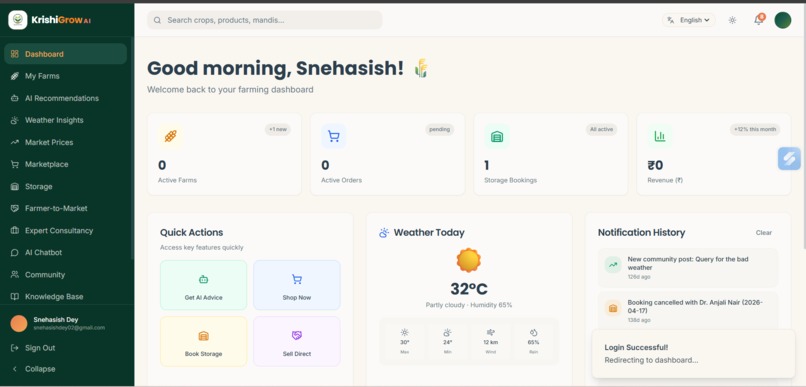
Task: Click the Storage sidebar icon
Action: [x=15, y=187]
